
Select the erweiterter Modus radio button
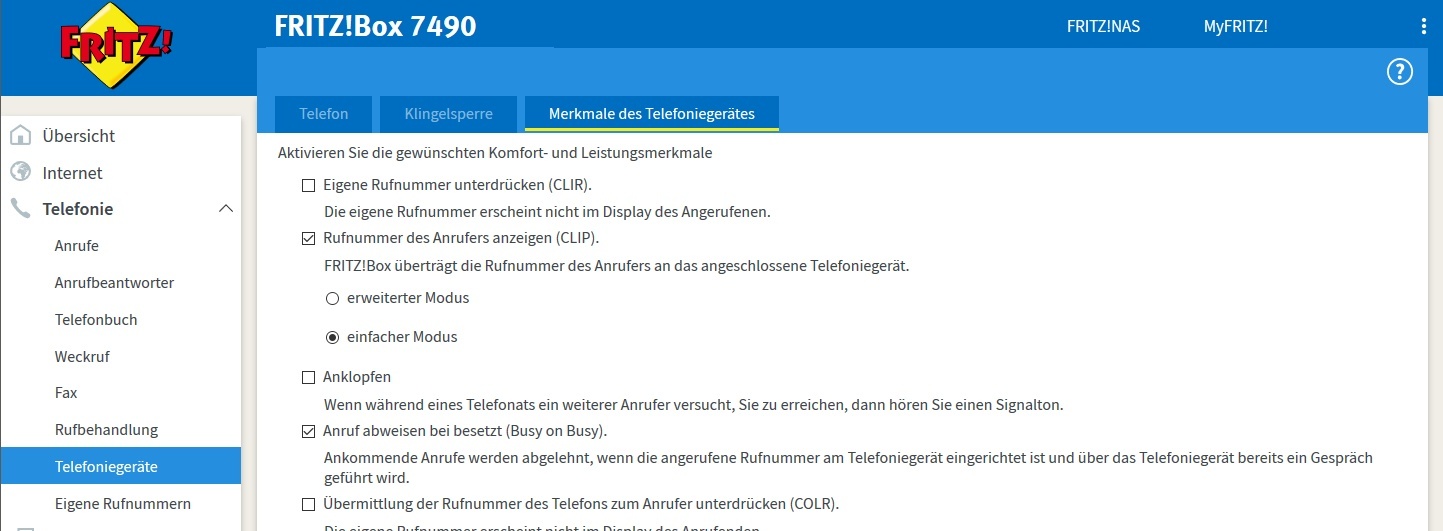[x=333, y=298]
